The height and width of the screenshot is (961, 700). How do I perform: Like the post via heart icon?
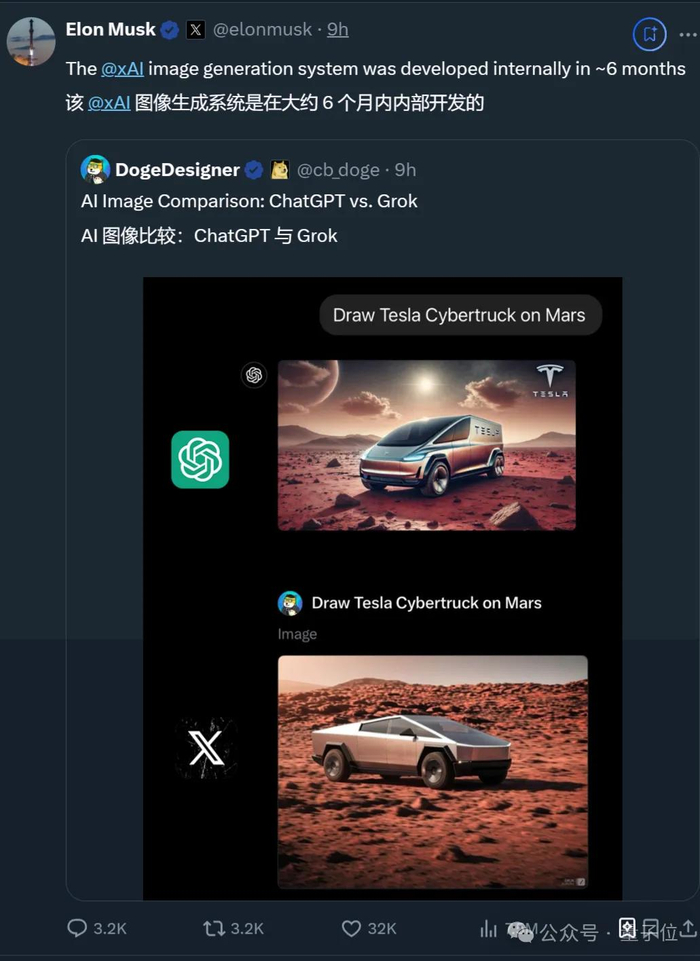351,928
